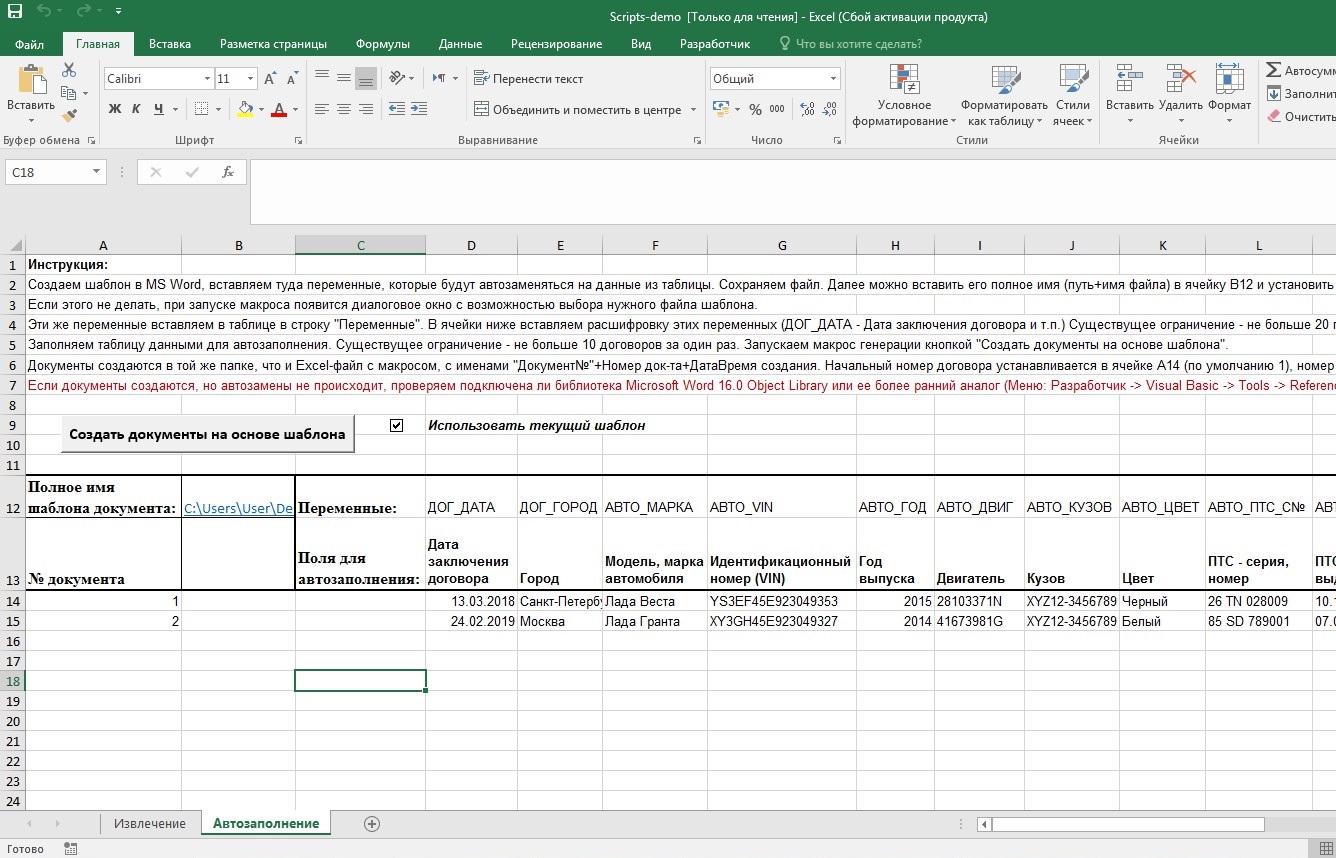
Task: Click the Increase Indent icon
Action: [x=419, y=109]
